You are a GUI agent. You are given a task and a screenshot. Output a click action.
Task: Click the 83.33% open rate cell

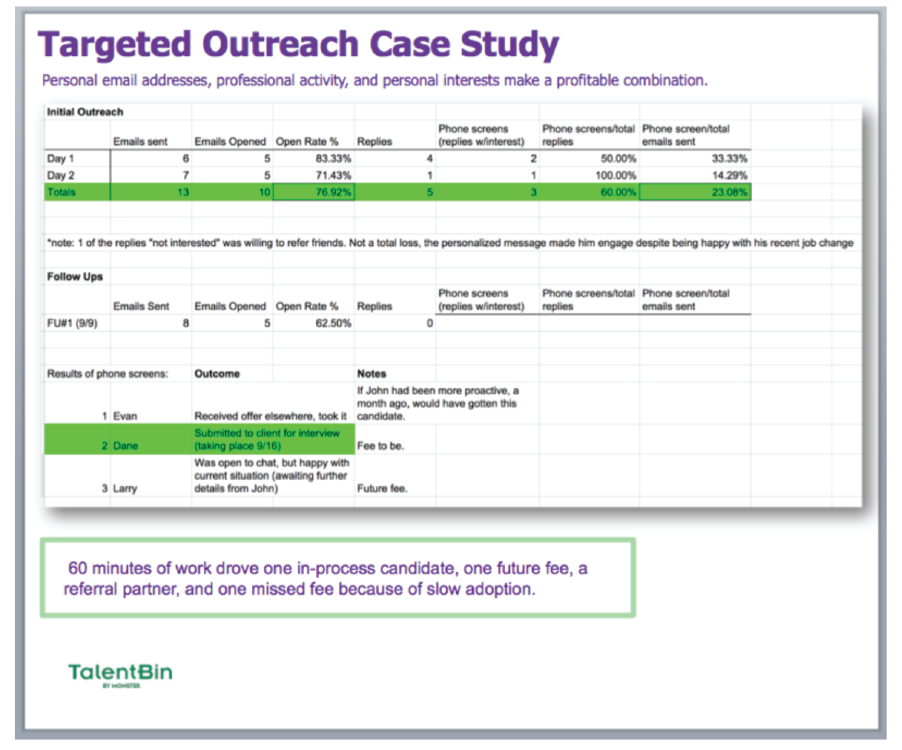313,158
